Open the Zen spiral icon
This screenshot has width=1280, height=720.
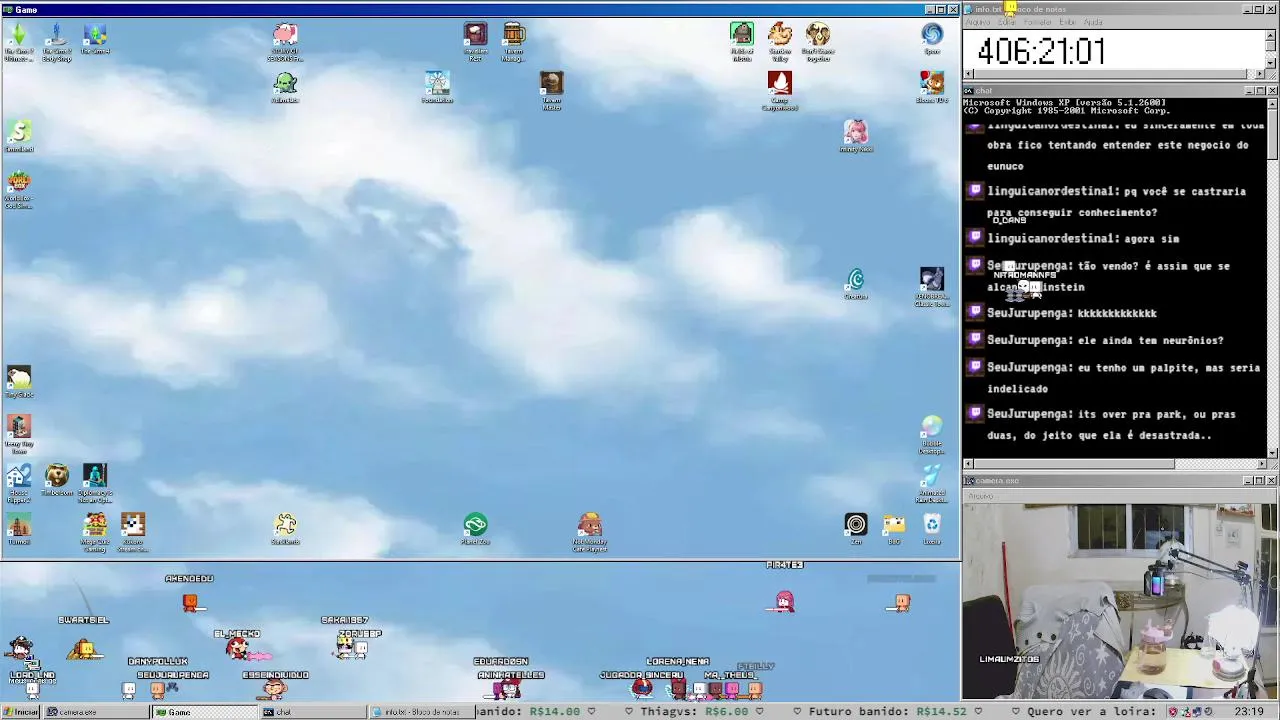click(856, 530)
